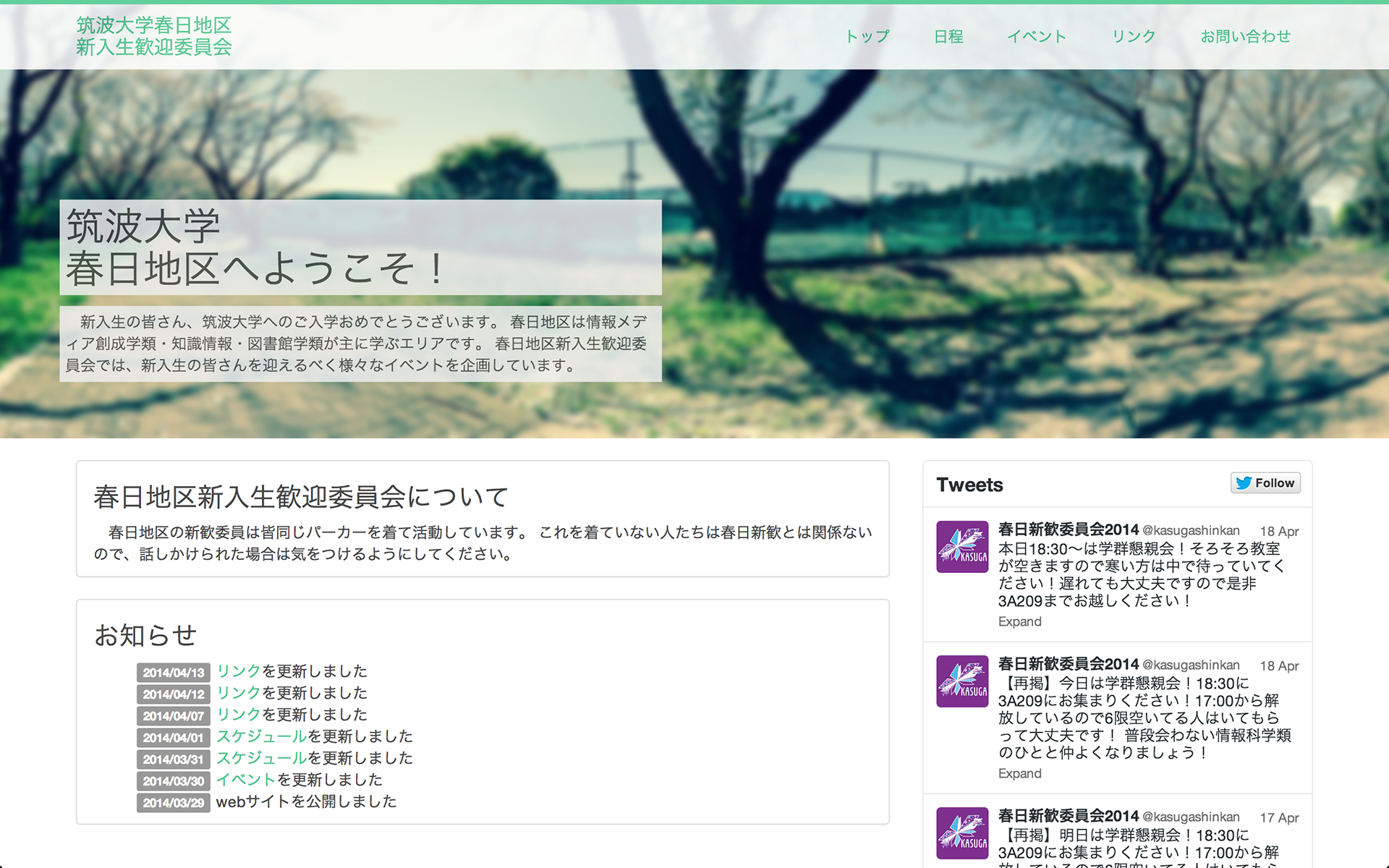Screen dimensions: 1389x868
Task: Select リンク in the top navigation
Action: 1134,36
